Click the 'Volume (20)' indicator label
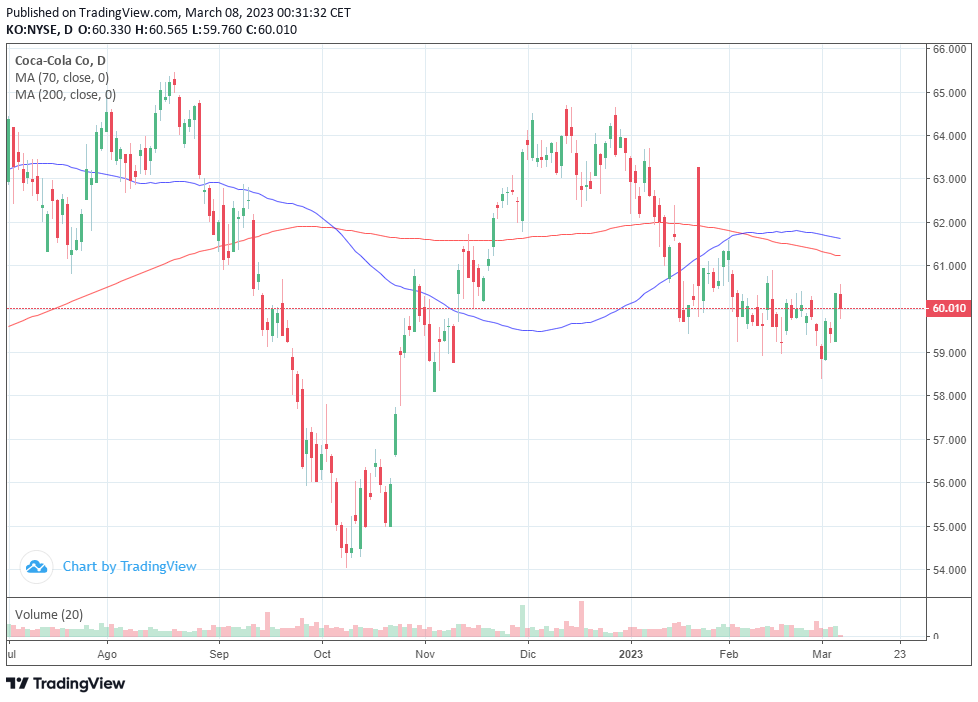 click(x=49, y=615)
